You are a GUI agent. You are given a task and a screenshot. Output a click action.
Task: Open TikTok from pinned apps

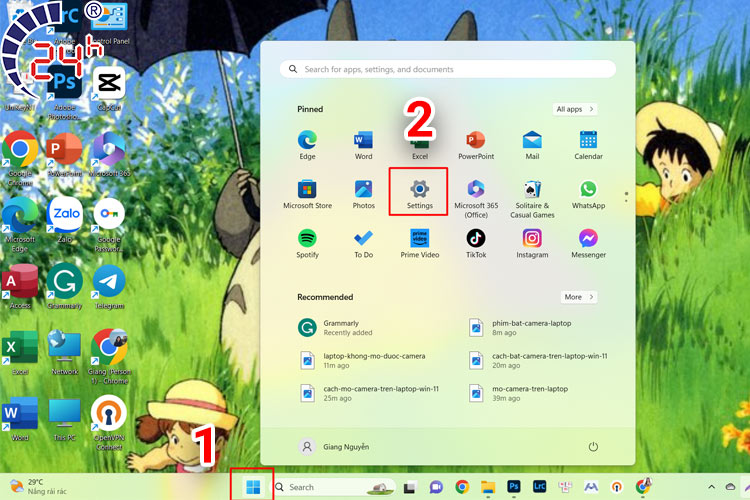476,243
